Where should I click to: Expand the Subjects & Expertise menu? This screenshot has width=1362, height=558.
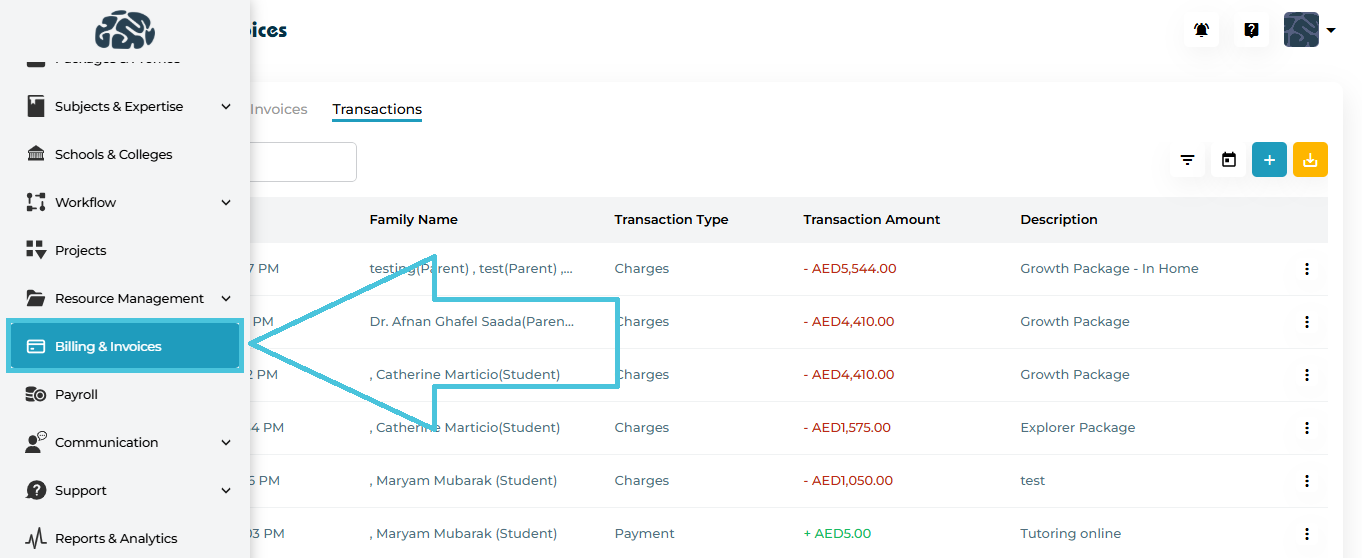(226, 107)
